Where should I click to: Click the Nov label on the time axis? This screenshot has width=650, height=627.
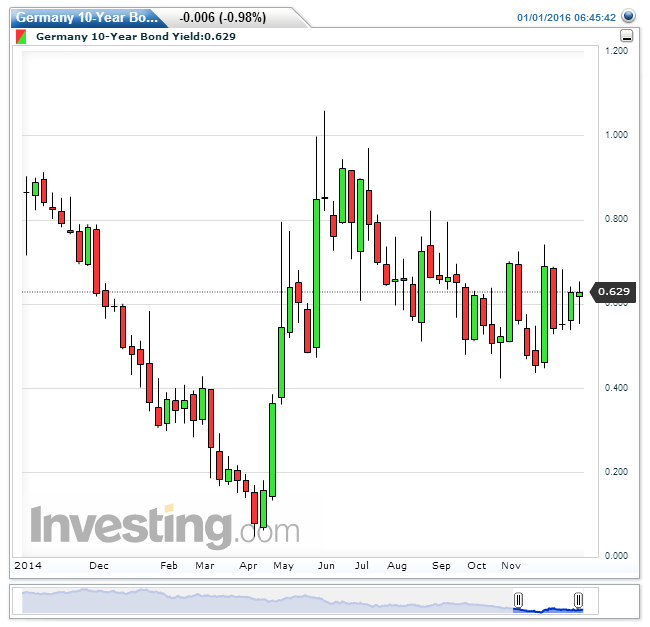tap(511, 566)
